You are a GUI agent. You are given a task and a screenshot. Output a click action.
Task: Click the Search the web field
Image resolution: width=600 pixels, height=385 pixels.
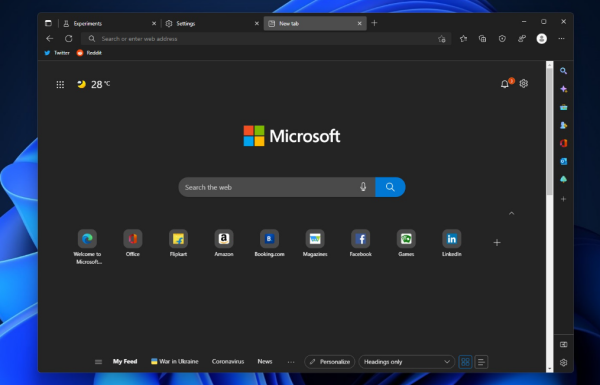tap(271, 187)
